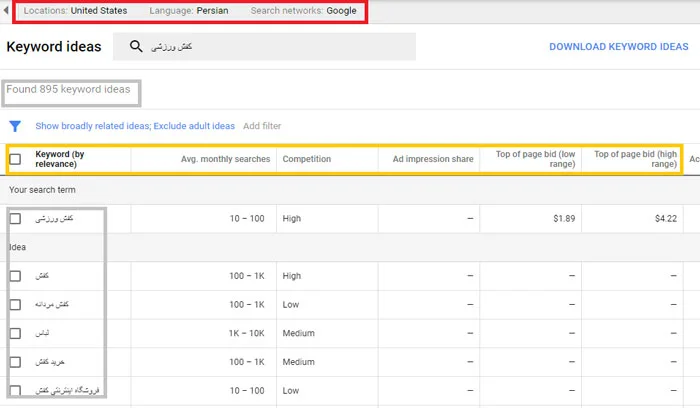The image size is (700, 408).
Task: Click the Your search term section label
Action: click(x=42, y=190)
